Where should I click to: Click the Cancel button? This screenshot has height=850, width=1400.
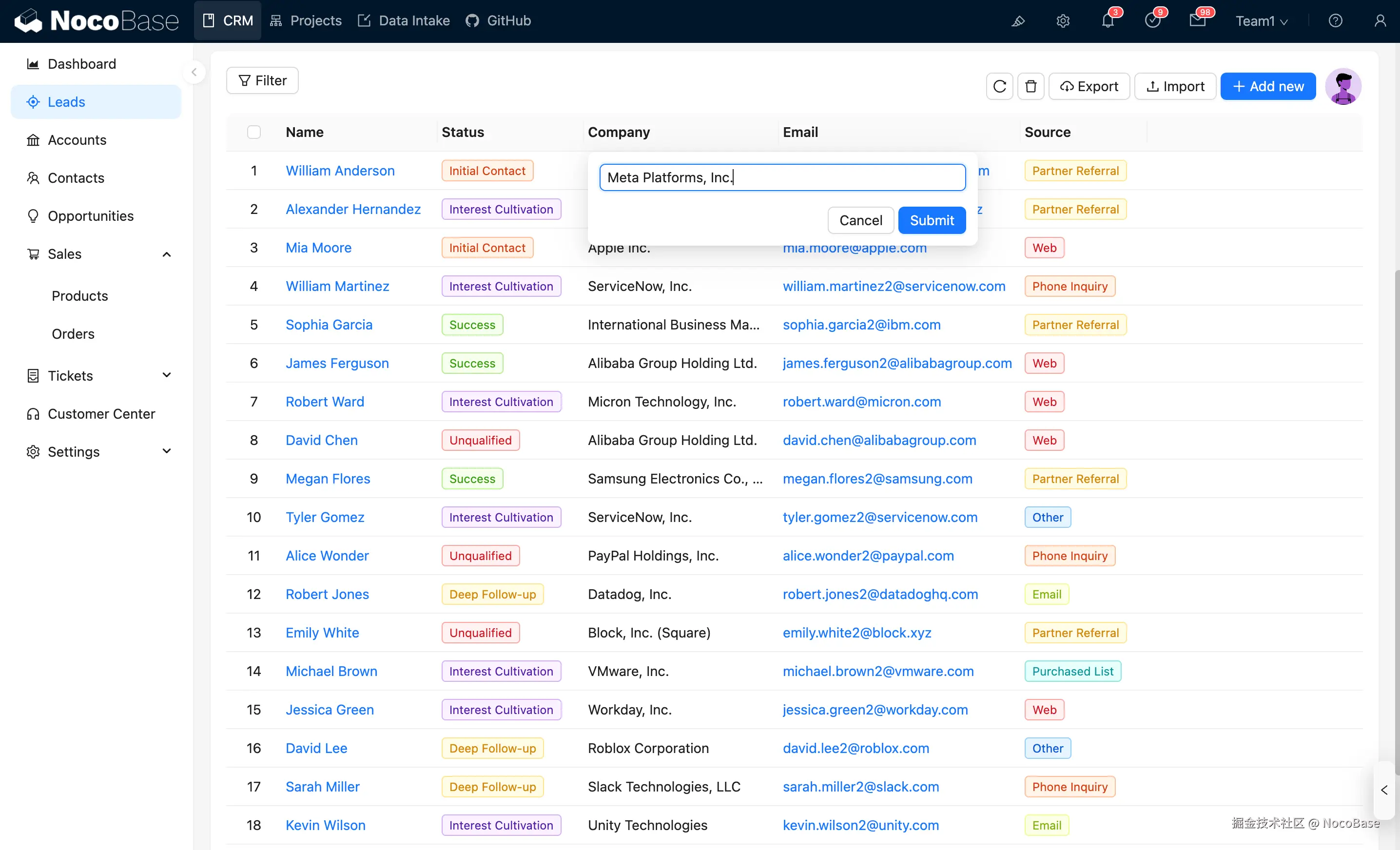pos(861,220)
